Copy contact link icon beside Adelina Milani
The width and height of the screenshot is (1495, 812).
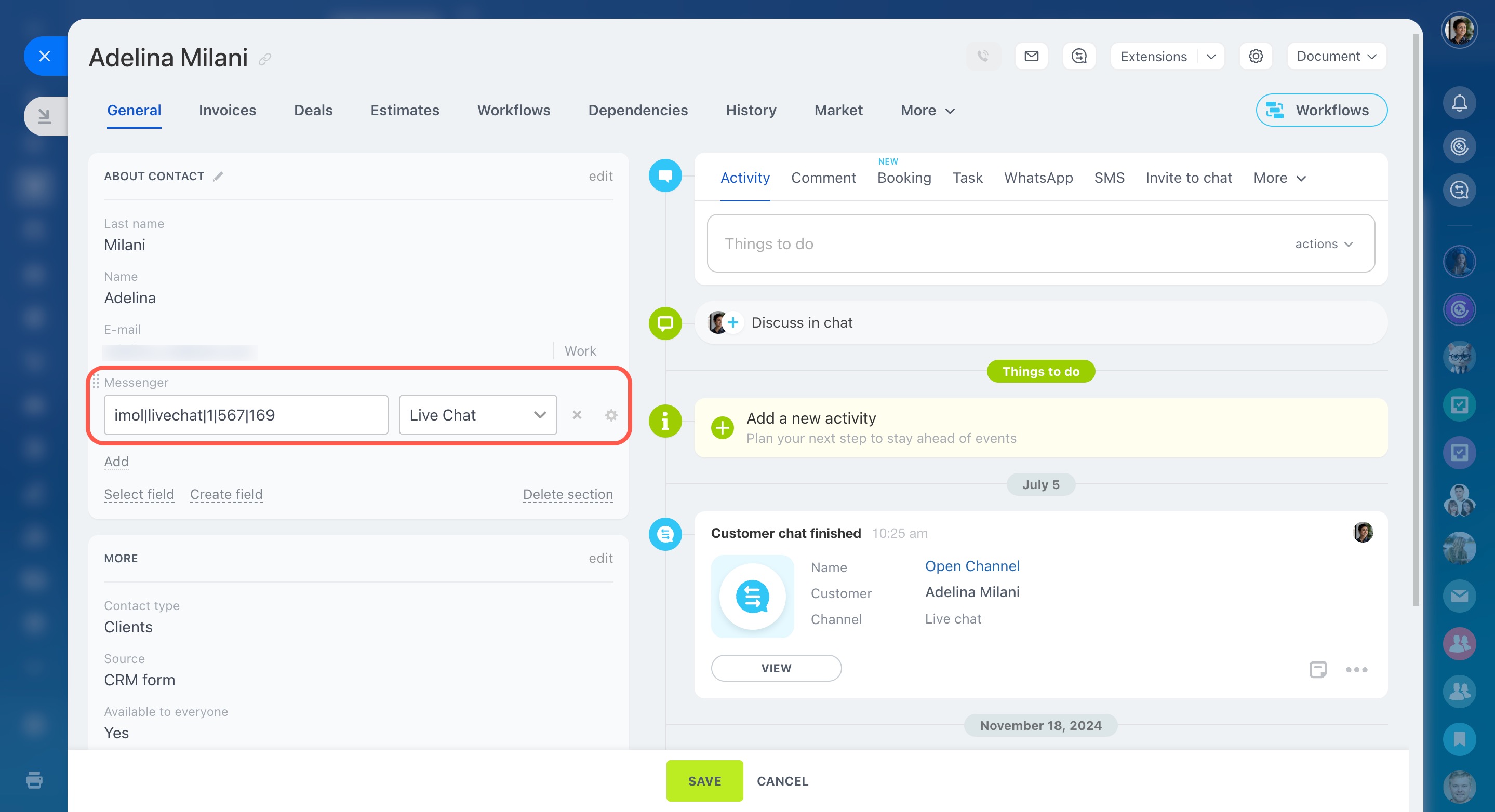coord(265,59)
